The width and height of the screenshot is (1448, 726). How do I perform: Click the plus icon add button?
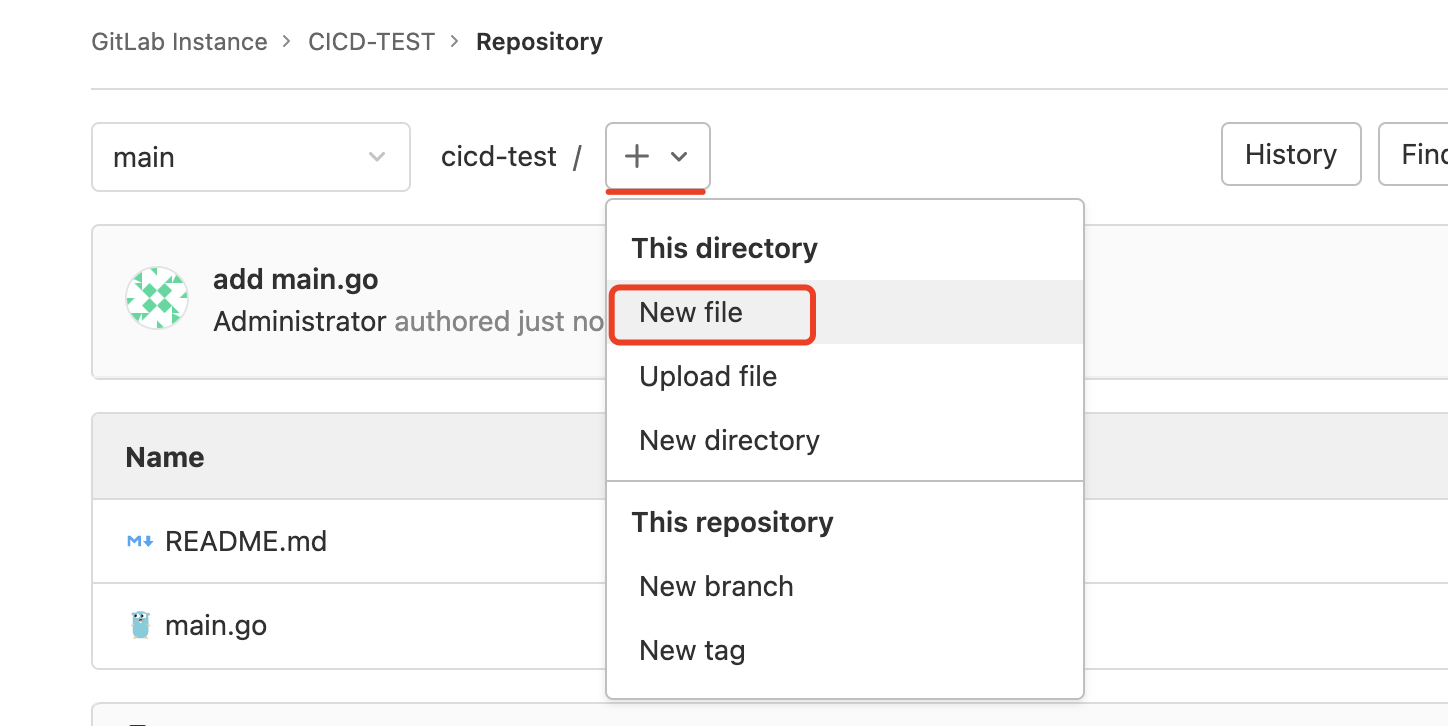pyautogui.click(x=637, y=156)
